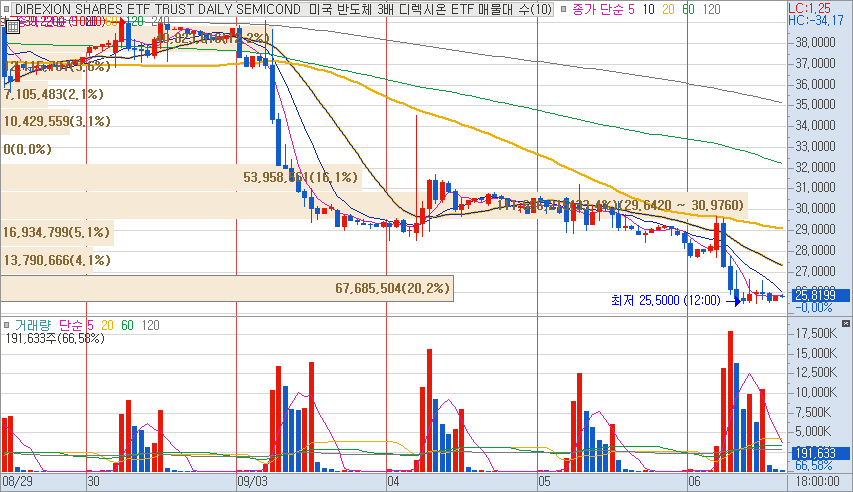Select the gray 120-period price average legend
The image size is (853, 492).
click(x=711, y=9)
